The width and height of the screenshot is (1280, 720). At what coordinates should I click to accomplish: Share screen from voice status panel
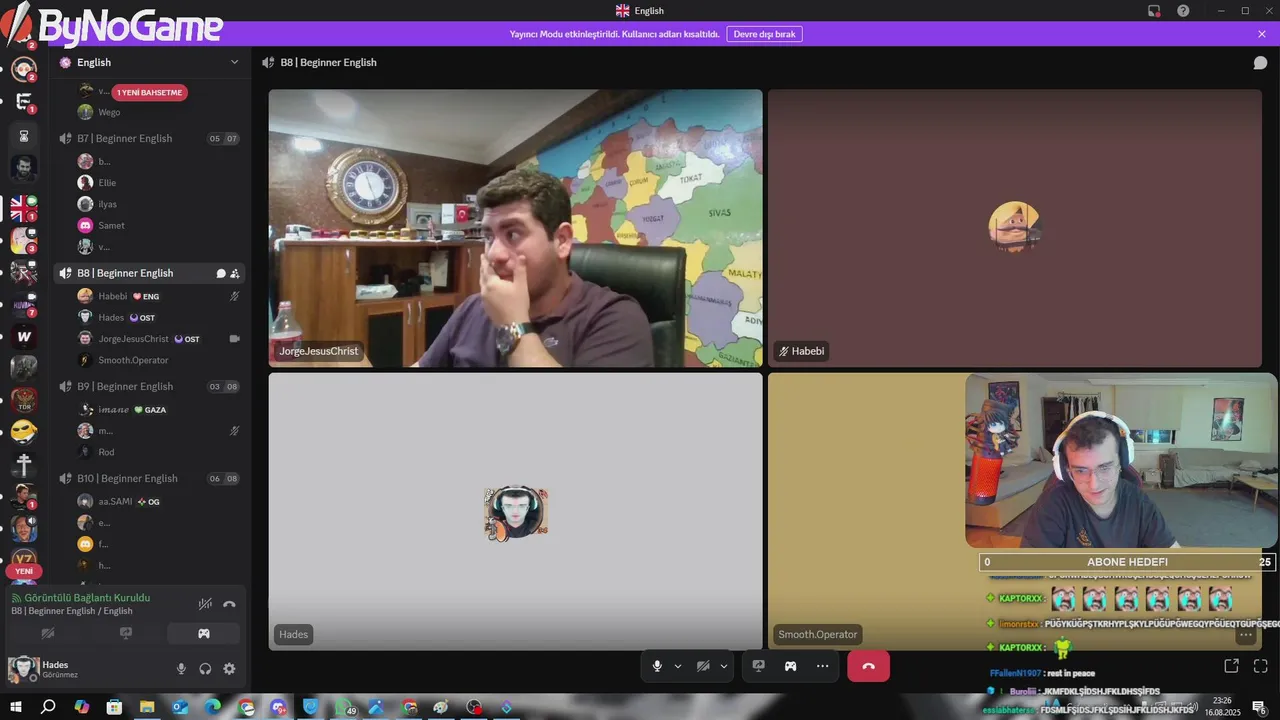(x=126, y=633)
